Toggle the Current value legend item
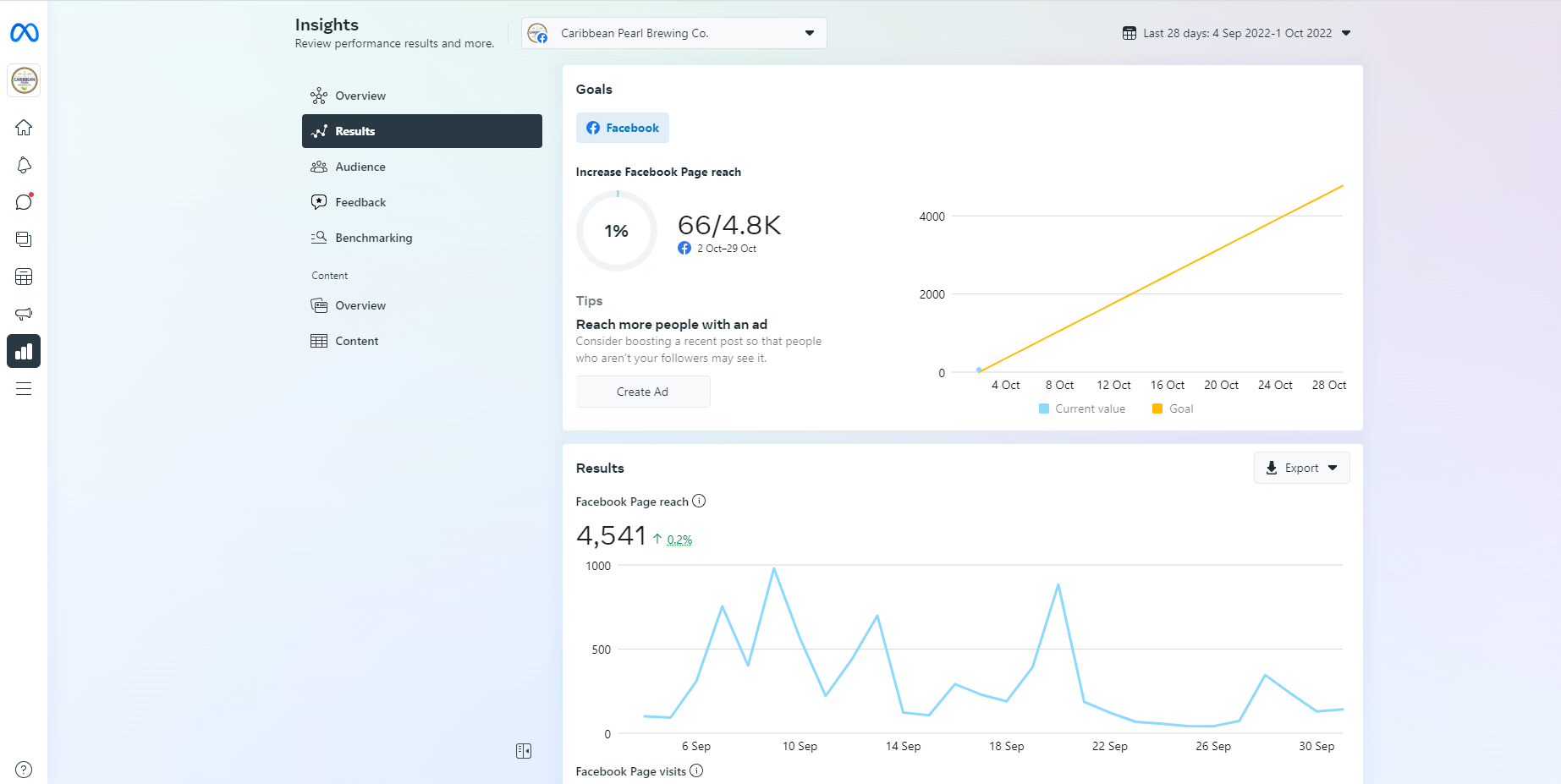This screenshot has height=784, width=1561. click(1081, 408)
